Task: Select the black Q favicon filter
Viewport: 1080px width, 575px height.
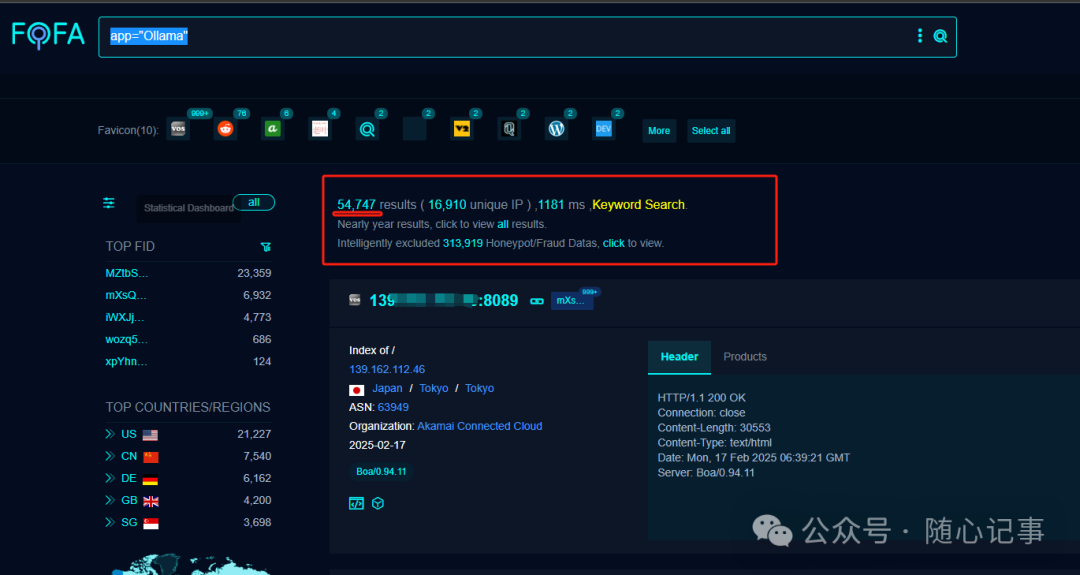Action: (509, 129)
